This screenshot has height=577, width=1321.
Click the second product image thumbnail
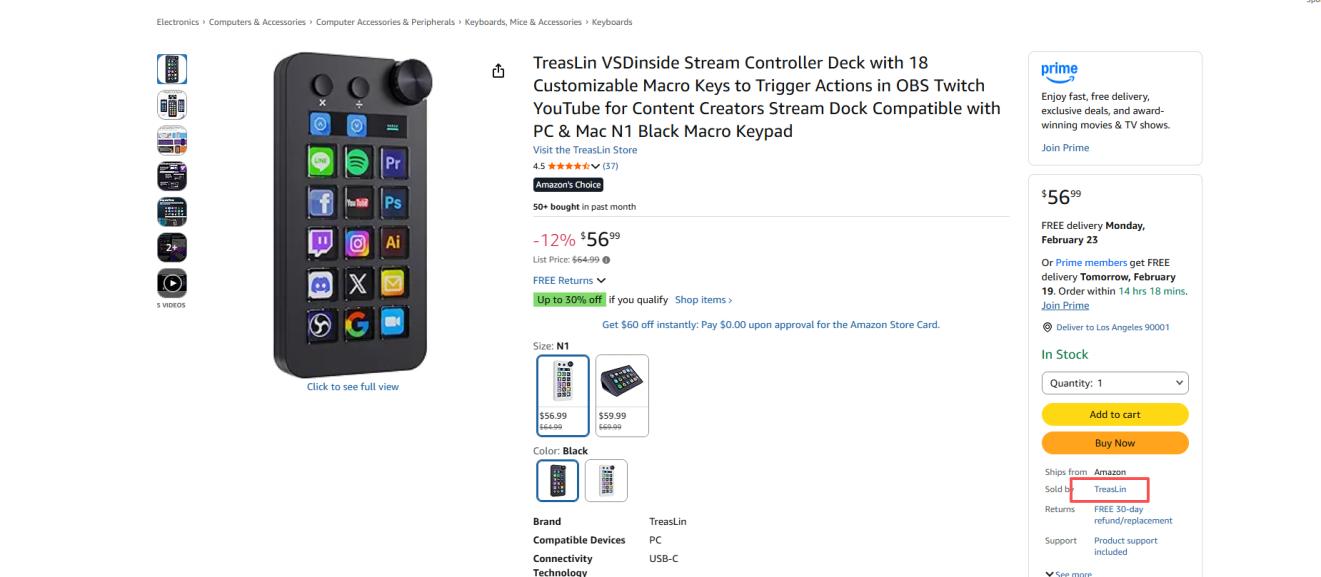pos(172,104)
